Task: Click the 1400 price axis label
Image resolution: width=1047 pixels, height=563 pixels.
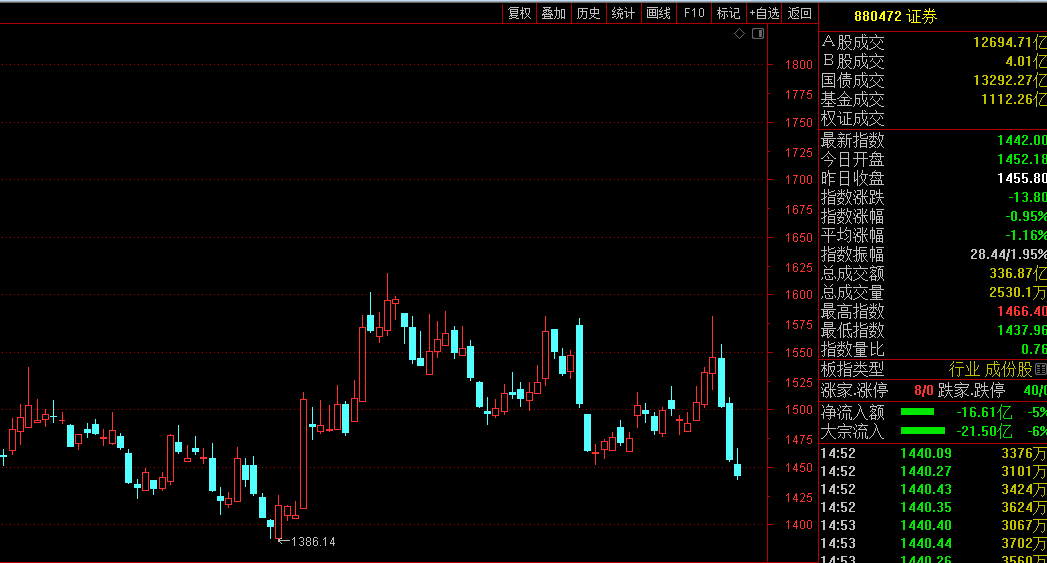Action: pos(799,525)
